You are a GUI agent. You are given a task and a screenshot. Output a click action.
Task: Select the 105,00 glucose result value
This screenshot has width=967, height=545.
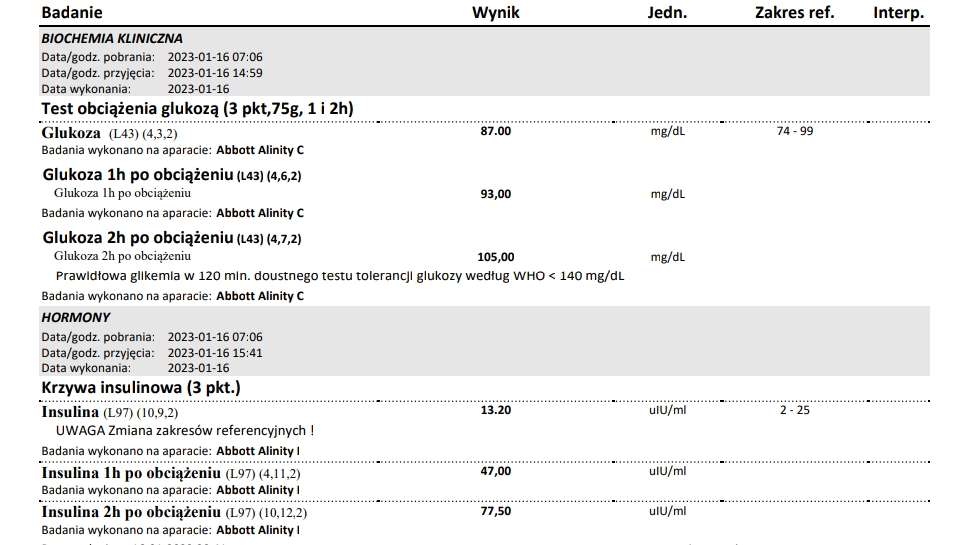498,257
